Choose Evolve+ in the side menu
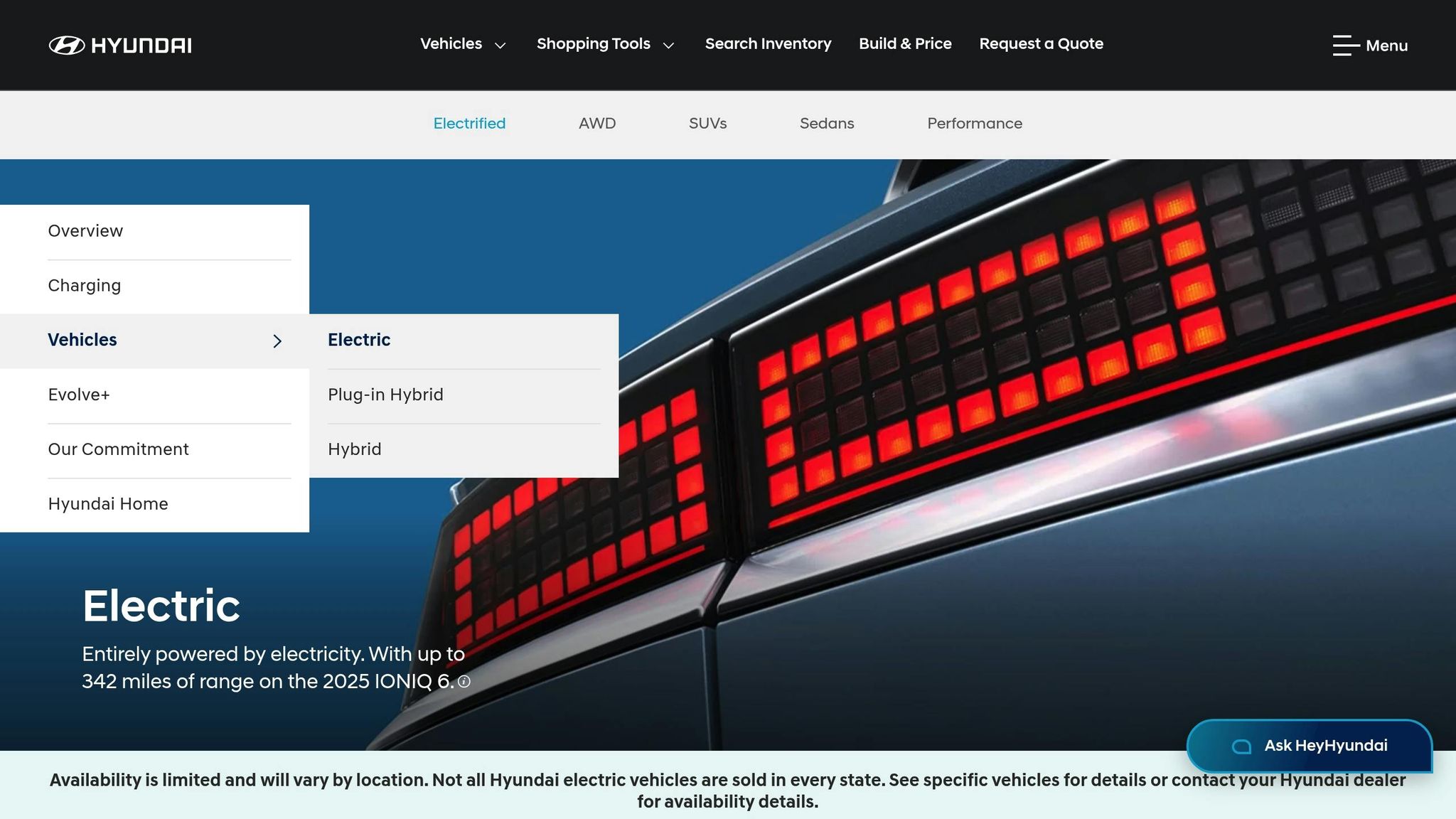 [154, 395]
